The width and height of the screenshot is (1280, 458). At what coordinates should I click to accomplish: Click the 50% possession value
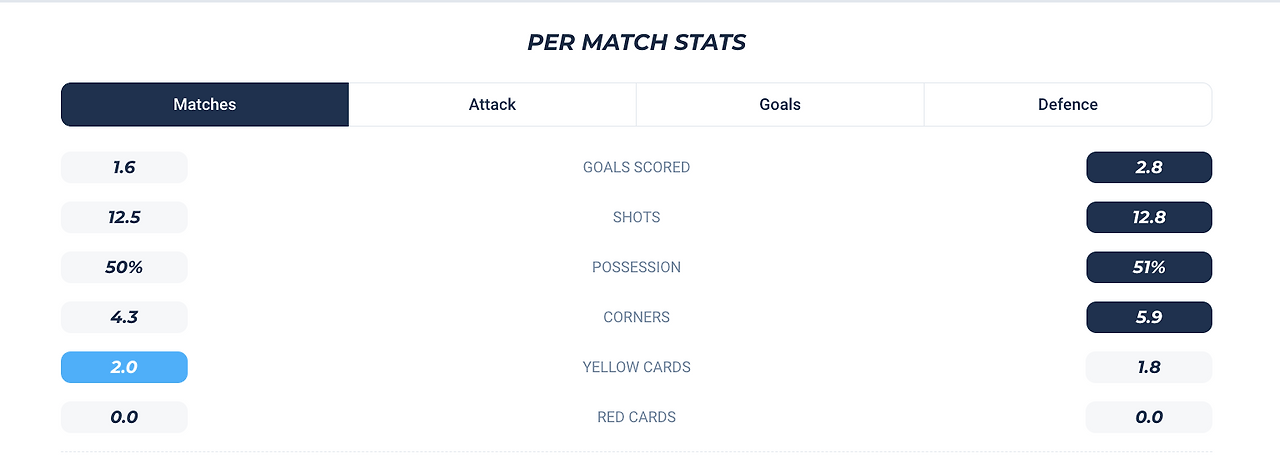(124, 267)
